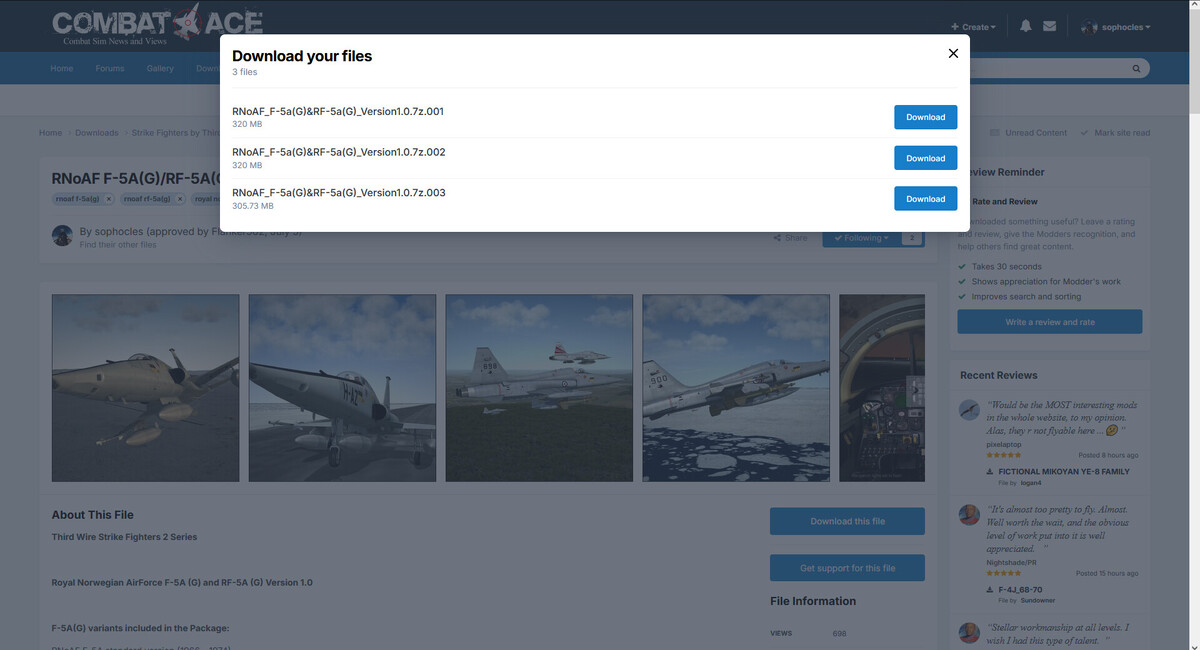Go to the Home nav tab
The image size is (1200, 650).
pos(62,68)
